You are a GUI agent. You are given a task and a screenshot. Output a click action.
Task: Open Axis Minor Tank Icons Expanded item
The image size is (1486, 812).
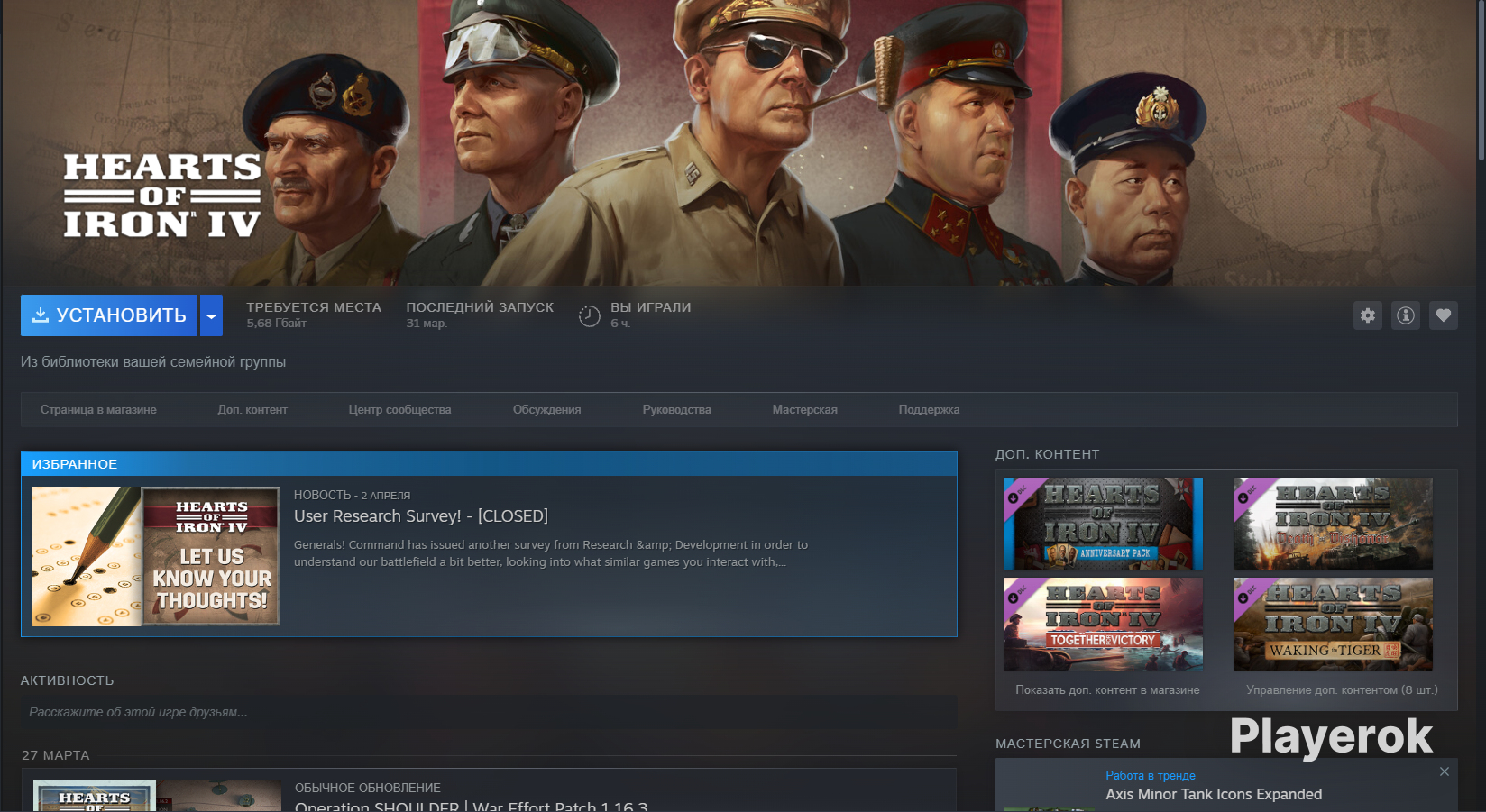(x=1214, y=794)
